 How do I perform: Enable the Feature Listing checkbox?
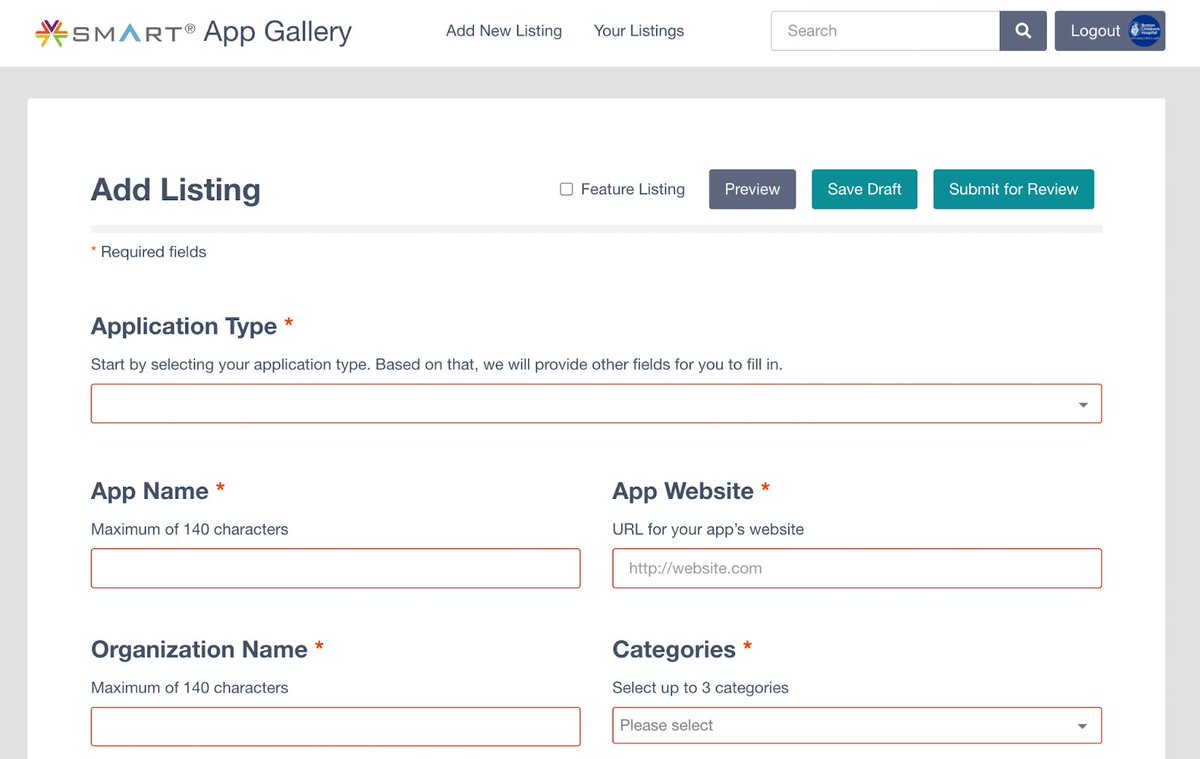(566, 189)
